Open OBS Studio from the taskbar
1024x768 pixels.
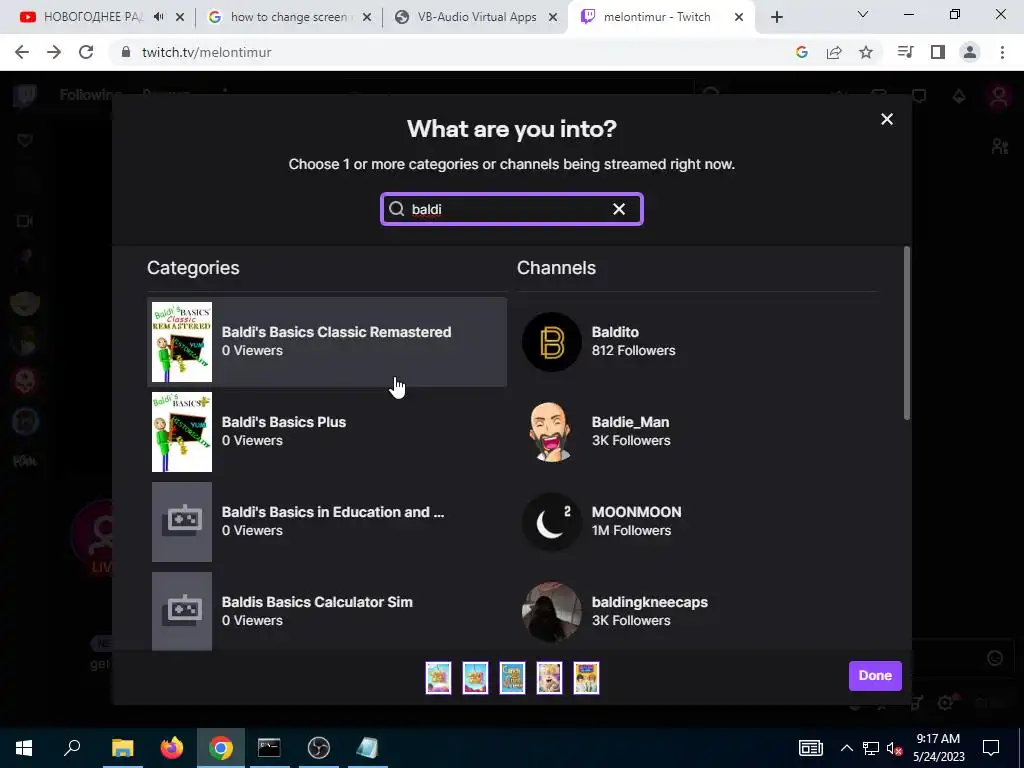click(319, 748)
